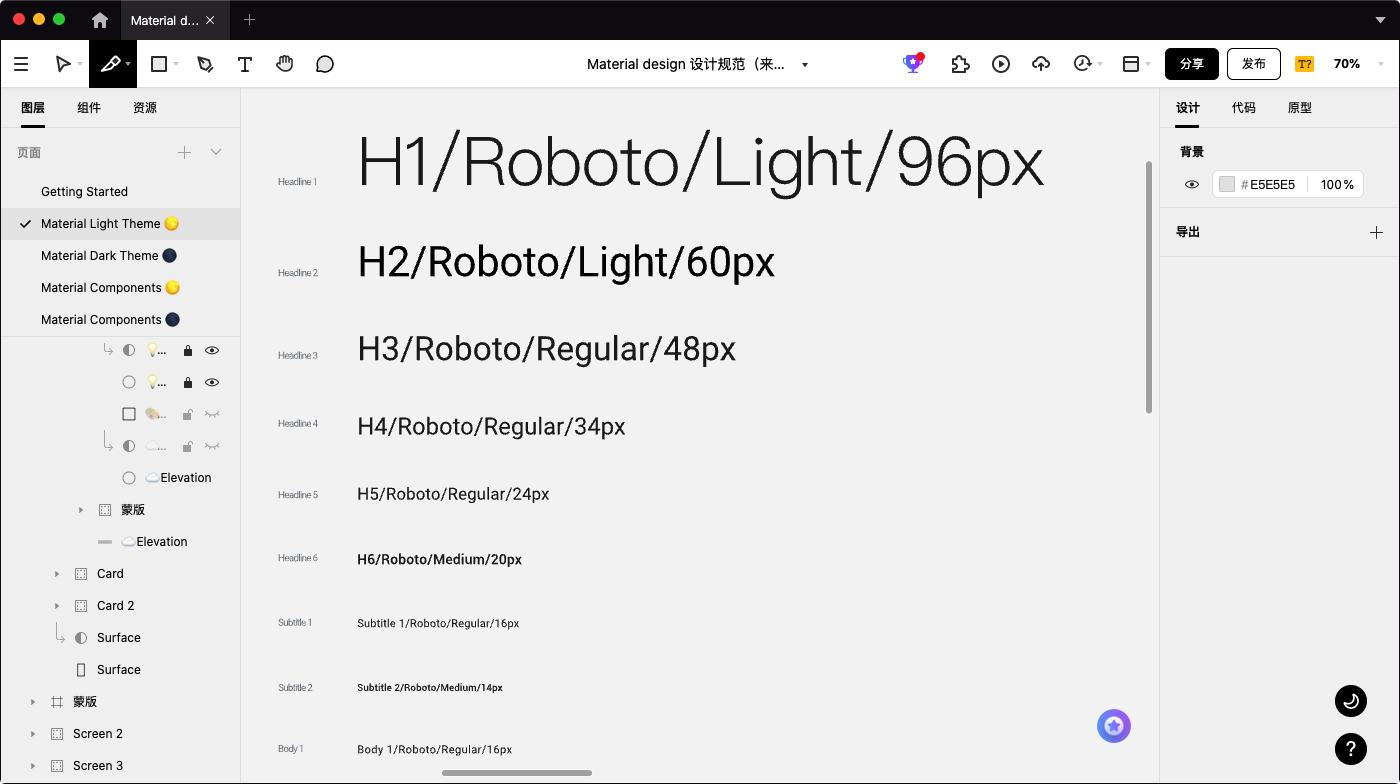Click the background opacity 100% field

pos(1337,184)
